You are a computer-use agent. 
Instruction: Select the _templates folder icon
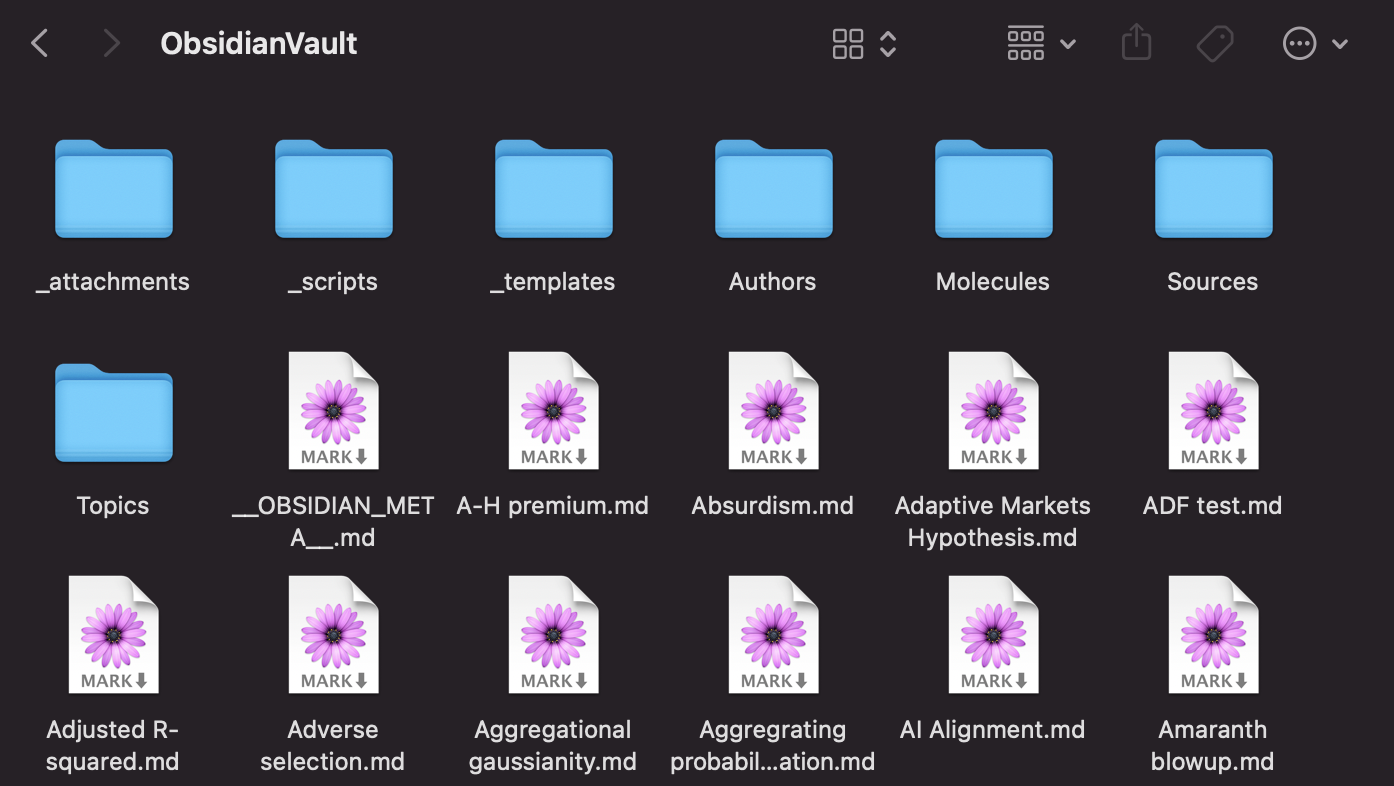(x=553, y=189)
